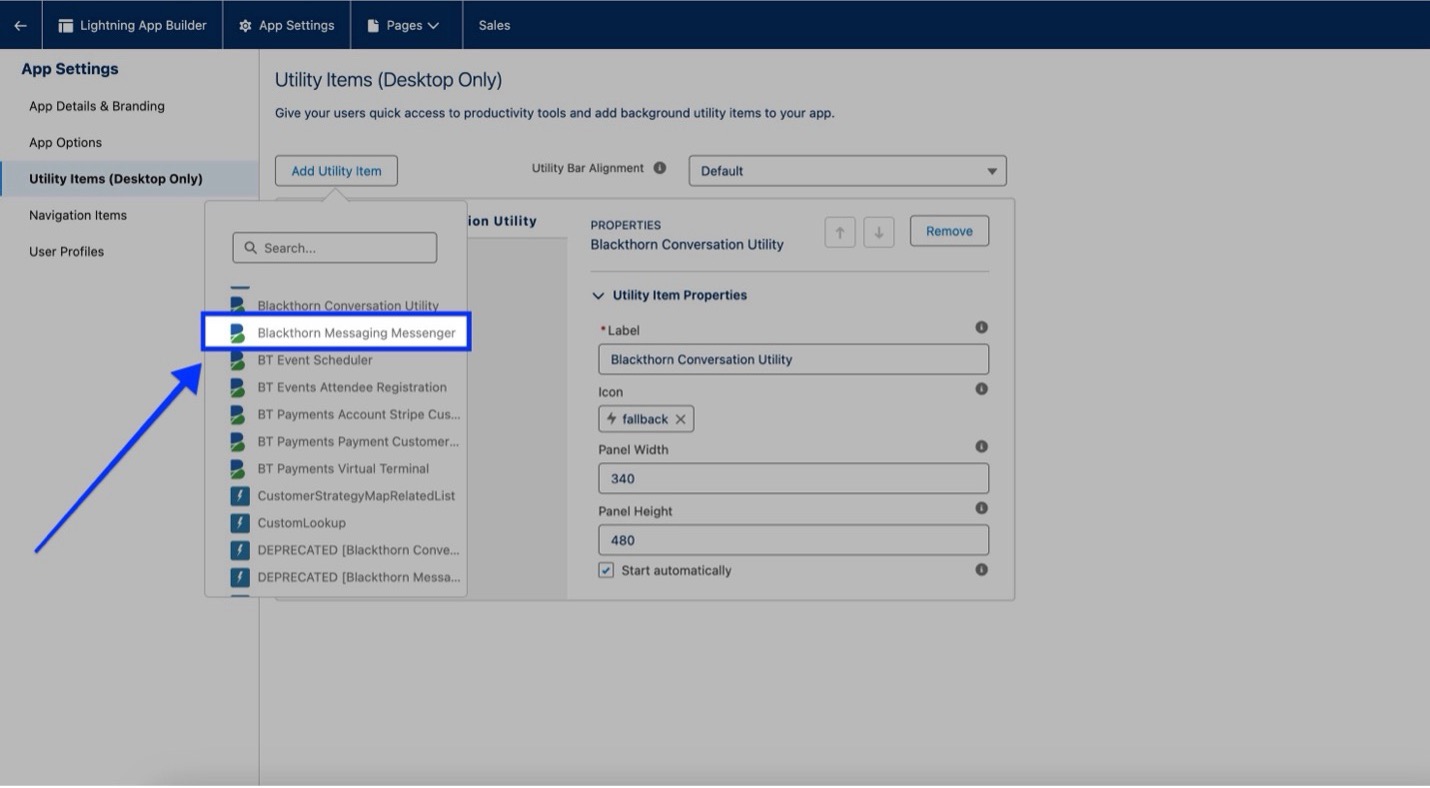Move utility item up with arrow button
Image resolution: width=1430 pixels, height=788 pixels.
coord(840,232)
